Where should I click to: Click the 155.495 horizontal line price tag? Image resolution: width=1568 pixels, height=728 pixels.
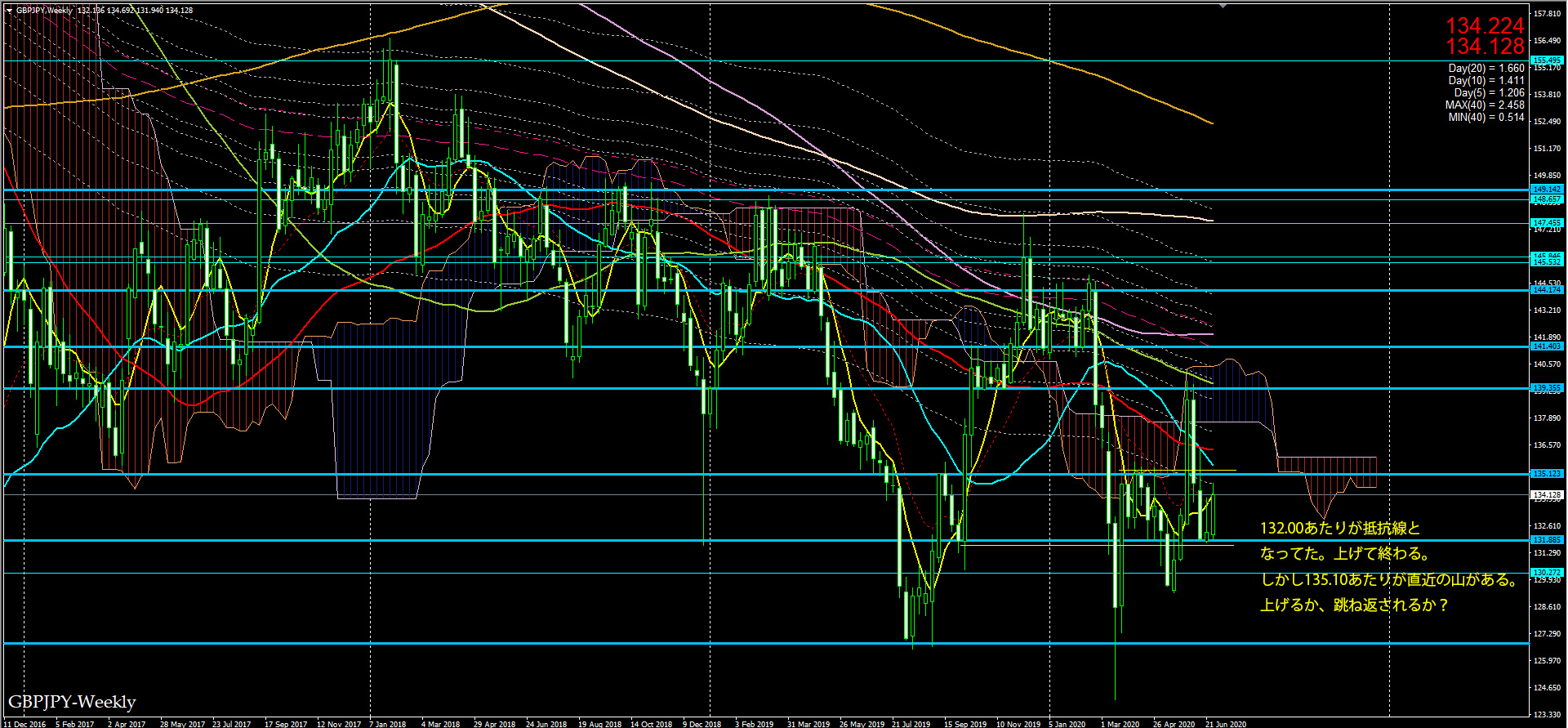pyautogui.click(x=1547, y=60)
